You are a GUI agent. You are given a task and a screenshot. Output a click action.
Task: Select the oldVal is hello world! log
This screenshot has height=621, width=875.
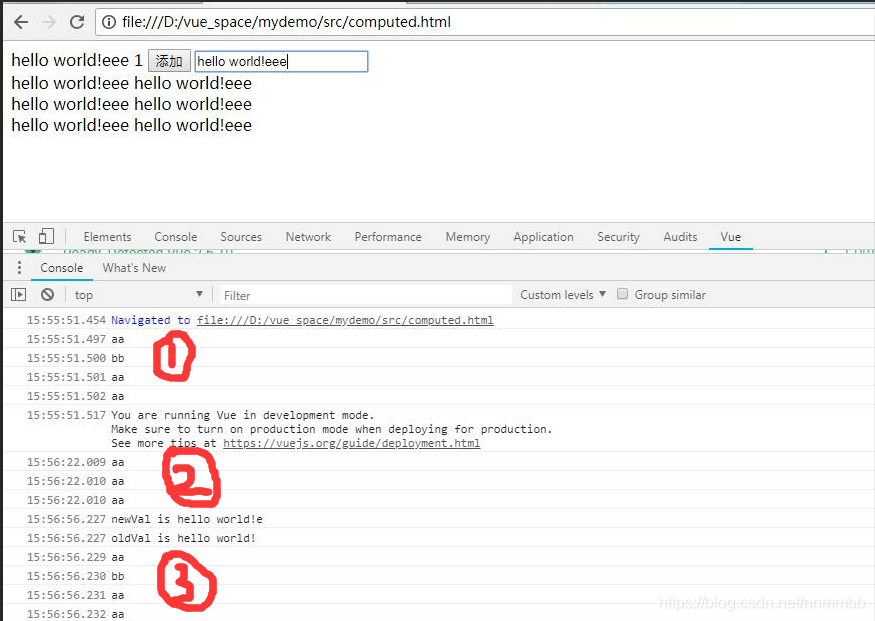point(183,538)
